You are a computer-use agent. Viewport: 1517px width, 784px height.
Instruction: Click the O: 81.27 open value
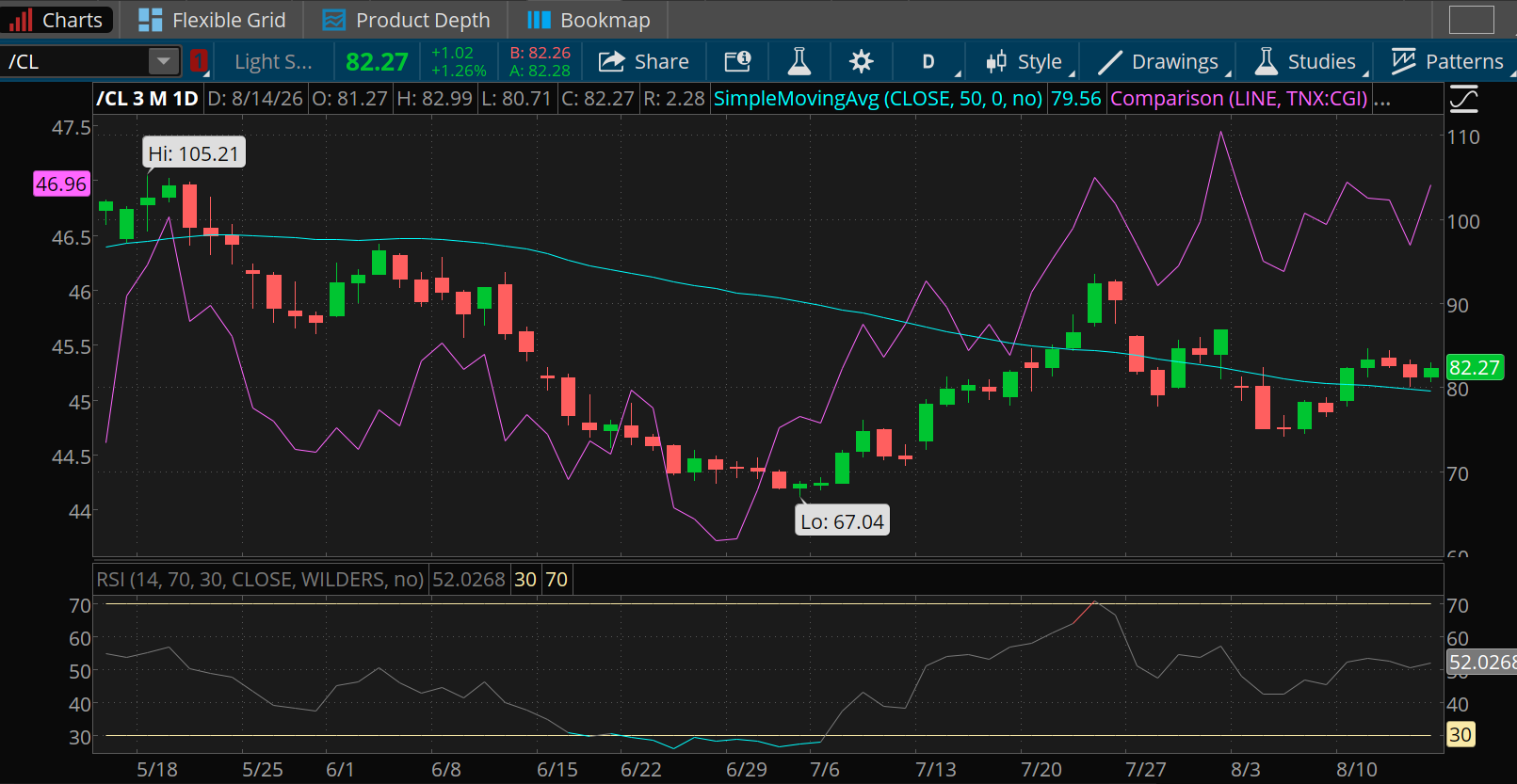[x=350, y=99]
